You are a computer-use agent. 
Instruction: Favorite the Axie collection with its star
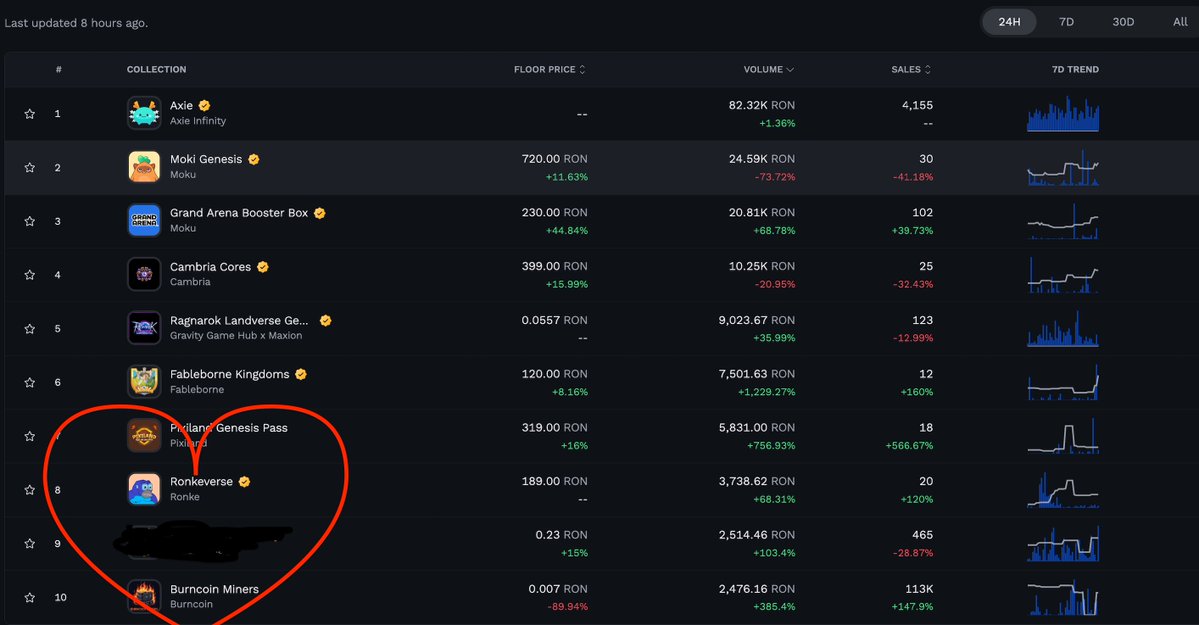[30, 114]
